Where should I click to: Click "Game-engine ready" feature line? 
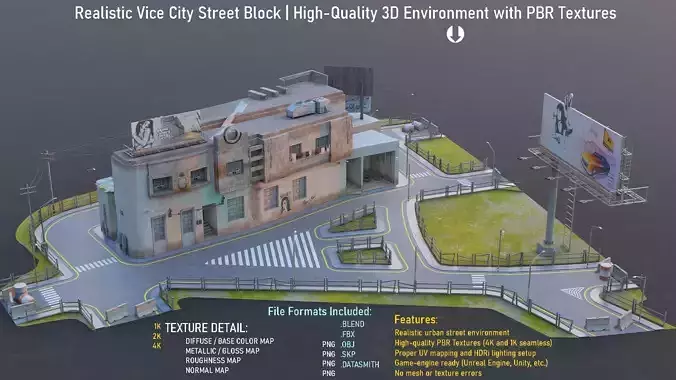tap(471, 363)
